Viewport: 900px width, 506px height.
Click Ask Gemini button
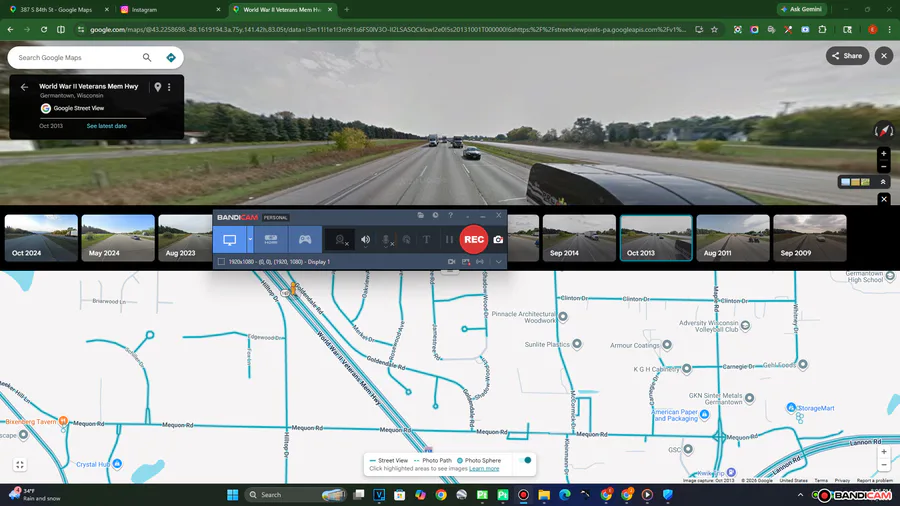[801, 9]
